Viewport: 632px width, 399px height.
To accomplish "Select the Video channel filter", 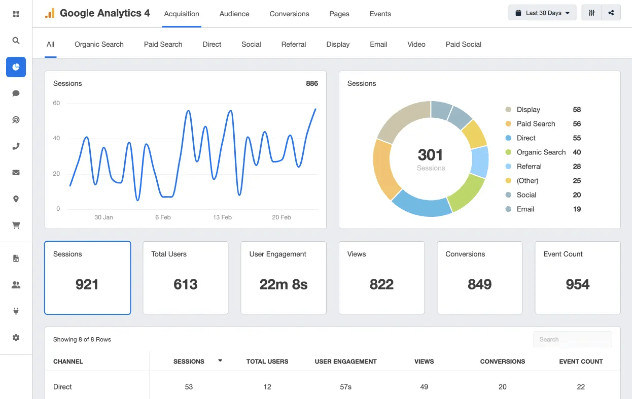I will click(416, 44).
